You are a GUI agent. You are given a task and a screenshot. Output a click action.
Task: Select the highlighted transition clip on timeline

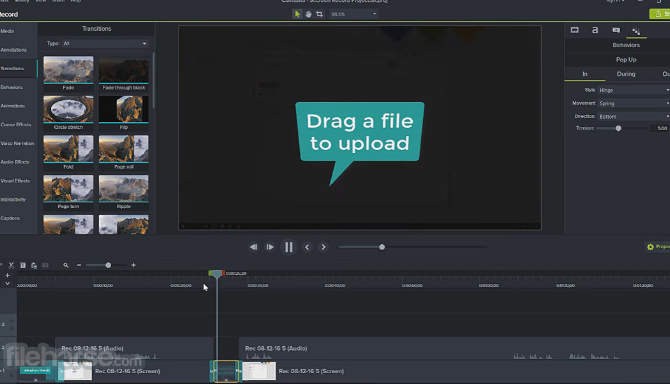click(x=225, y=371)
